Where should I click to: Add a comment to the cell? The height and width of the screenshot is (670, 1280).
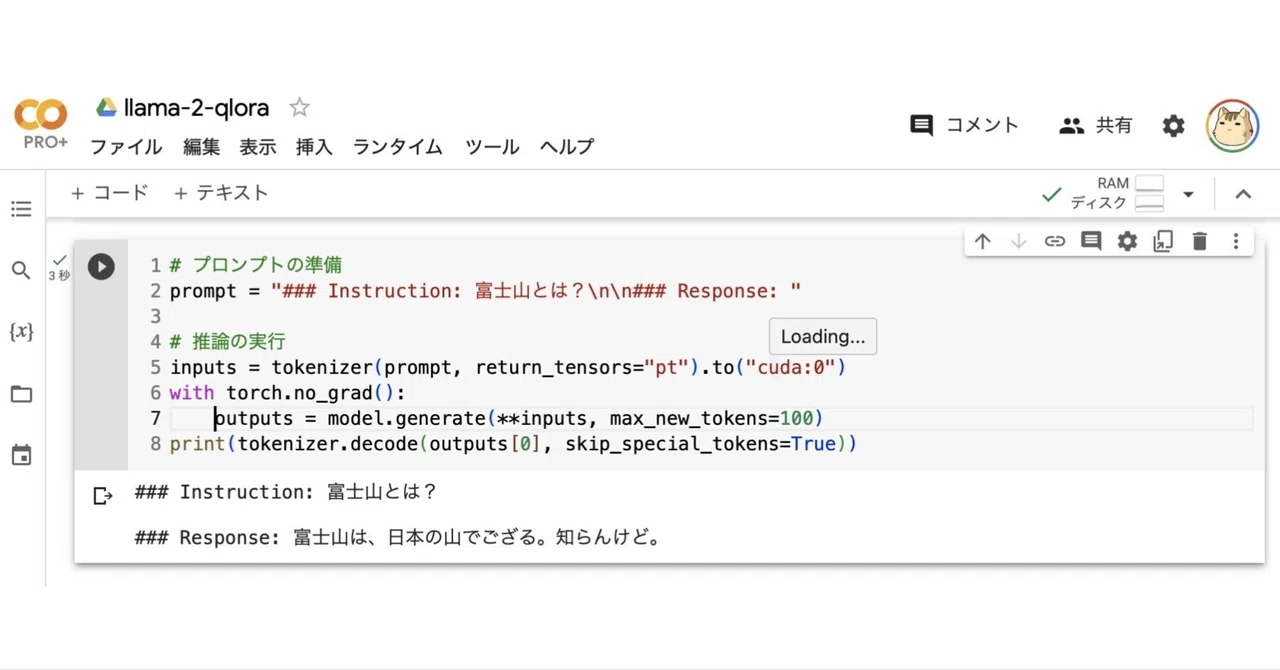[1091, 241]
